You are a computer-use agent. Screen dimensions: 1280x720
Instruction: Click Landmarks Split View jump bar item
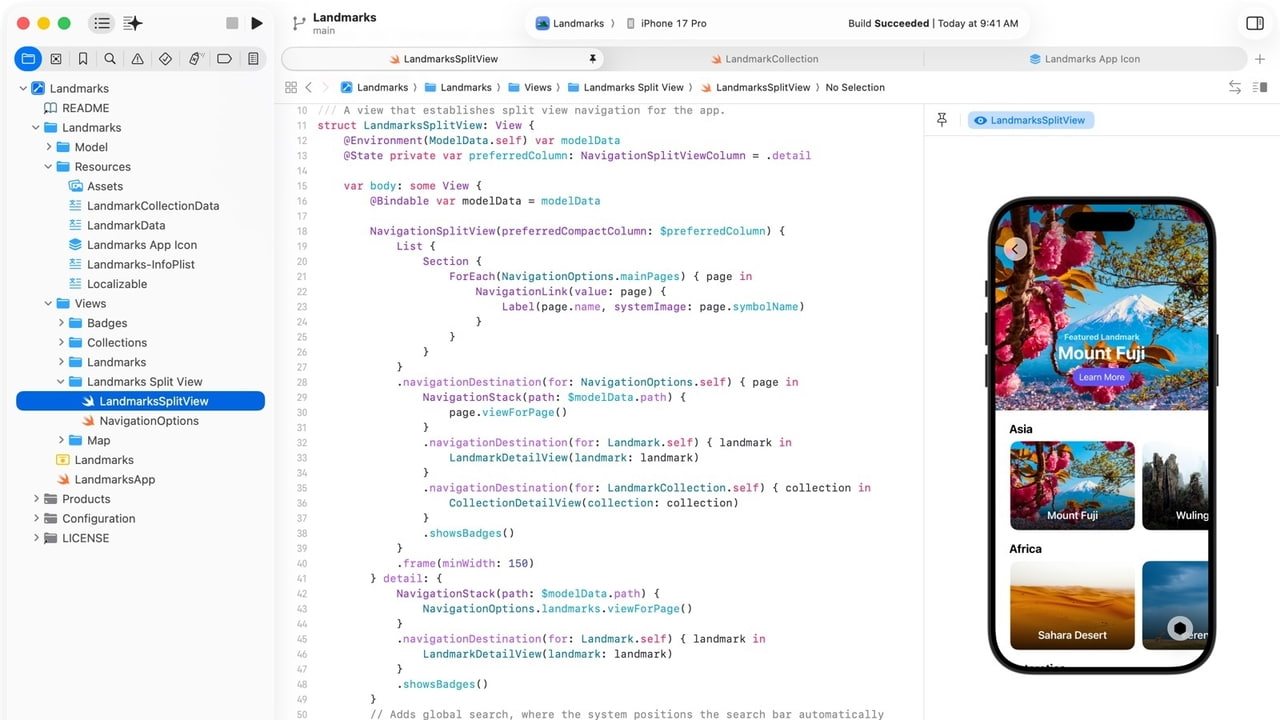point(625,87)
